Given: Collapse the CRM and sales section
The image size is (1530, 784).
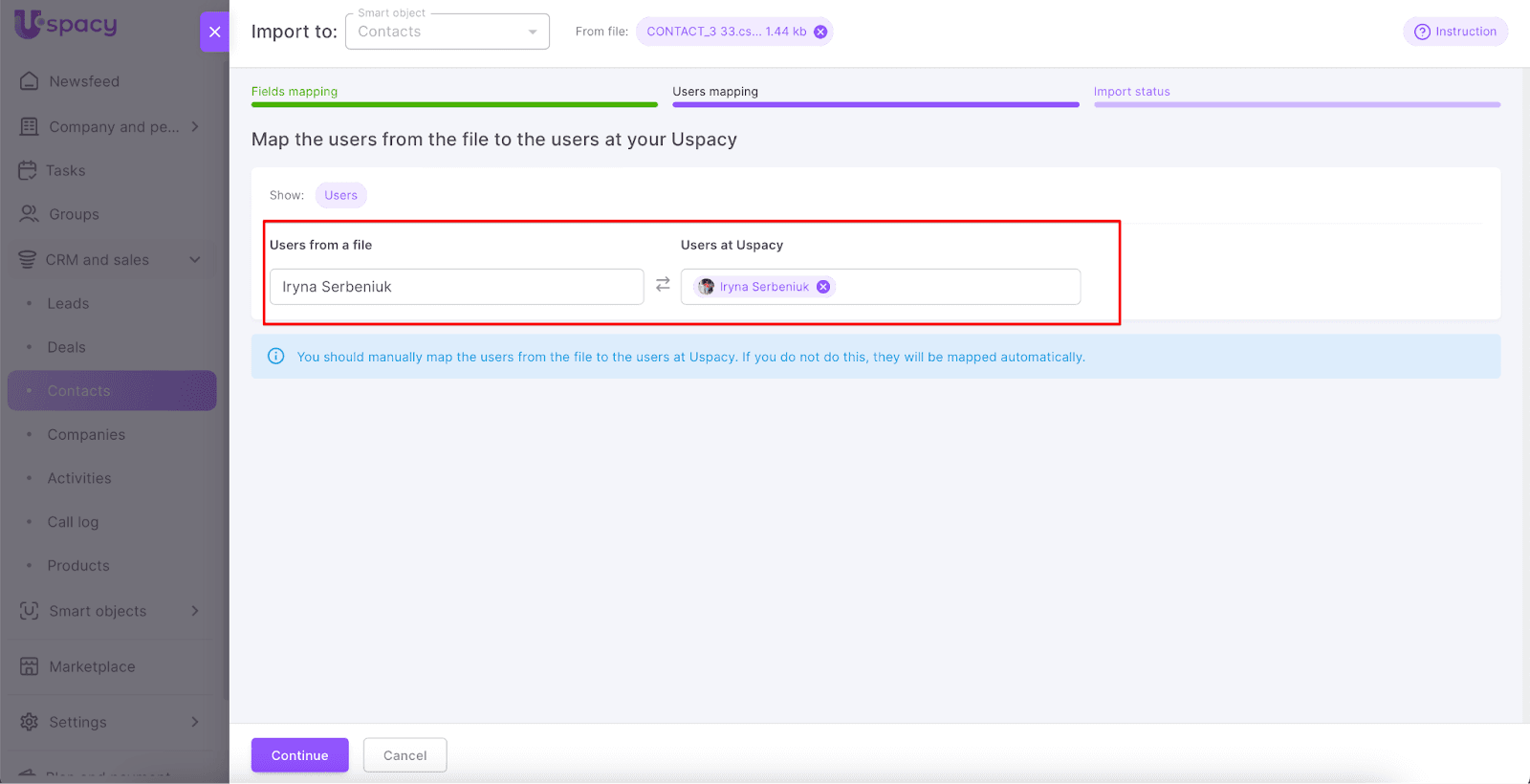Looking at the screenshot, I should (195, 260).
